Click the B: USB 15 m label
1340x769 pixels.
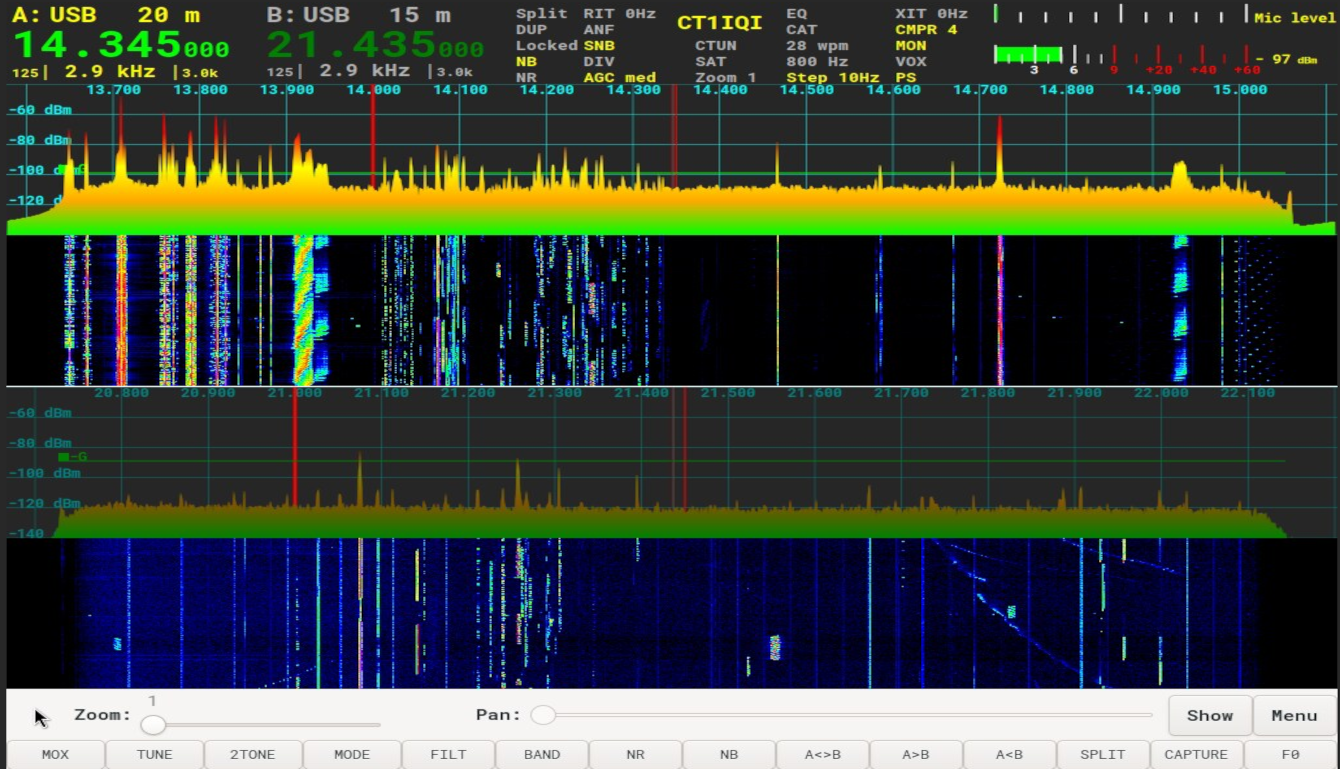[358, 15]
